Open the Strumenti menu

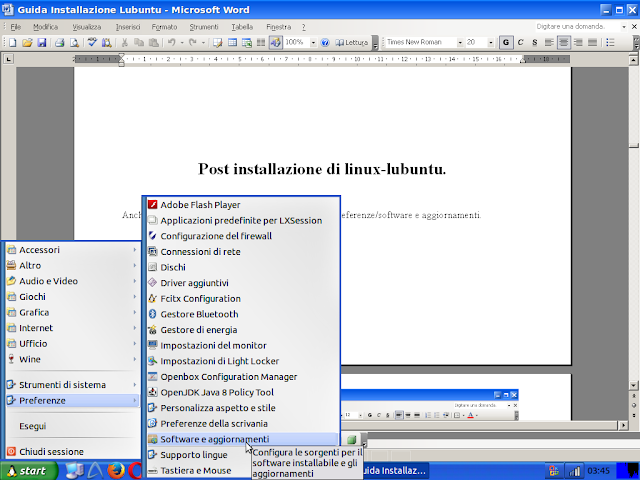(204, 27)
